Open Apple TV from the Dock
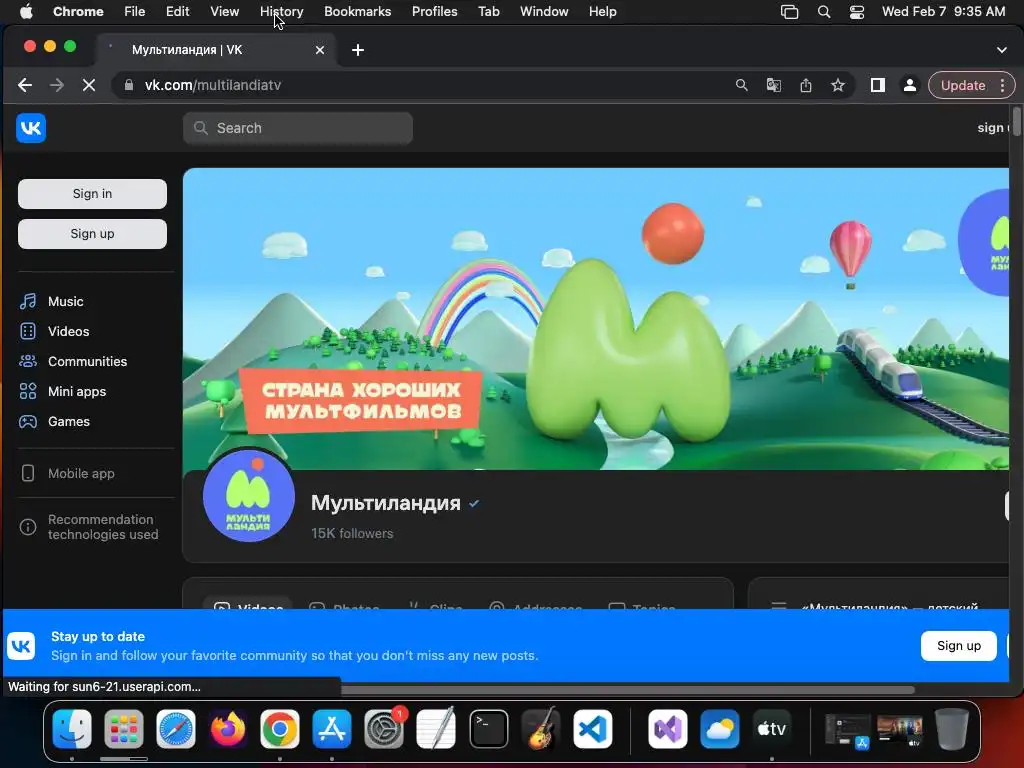 (x=771, y=729)
